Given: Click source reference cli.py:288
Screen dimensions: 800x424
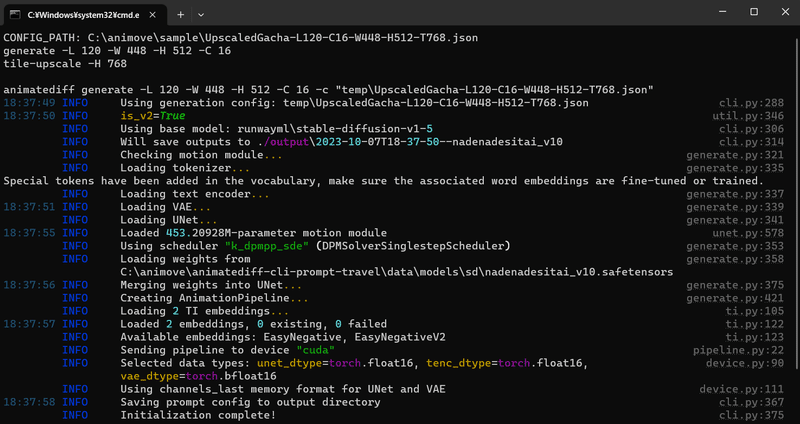Looking at the screenshot, I should point(752,103).
